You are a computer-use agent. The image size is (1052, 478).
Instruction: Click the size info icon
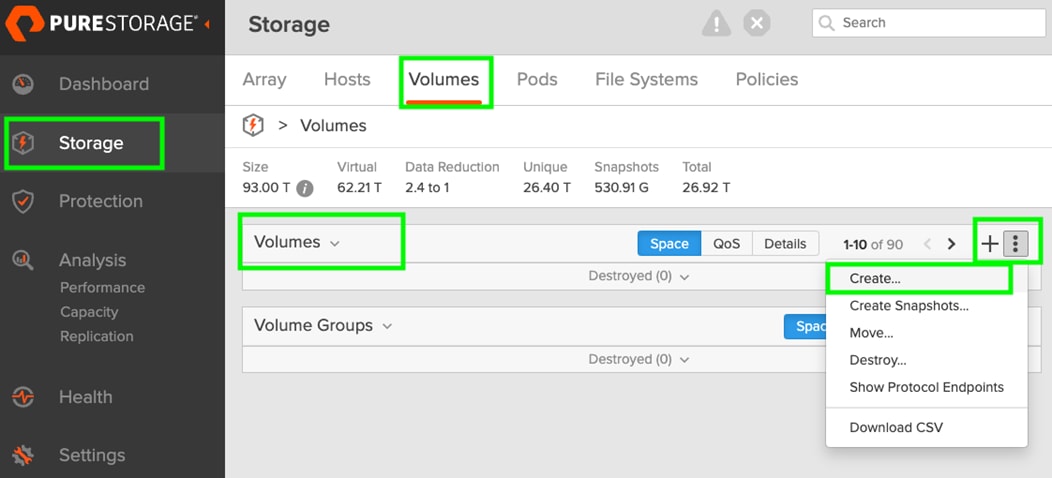point(305,188)
